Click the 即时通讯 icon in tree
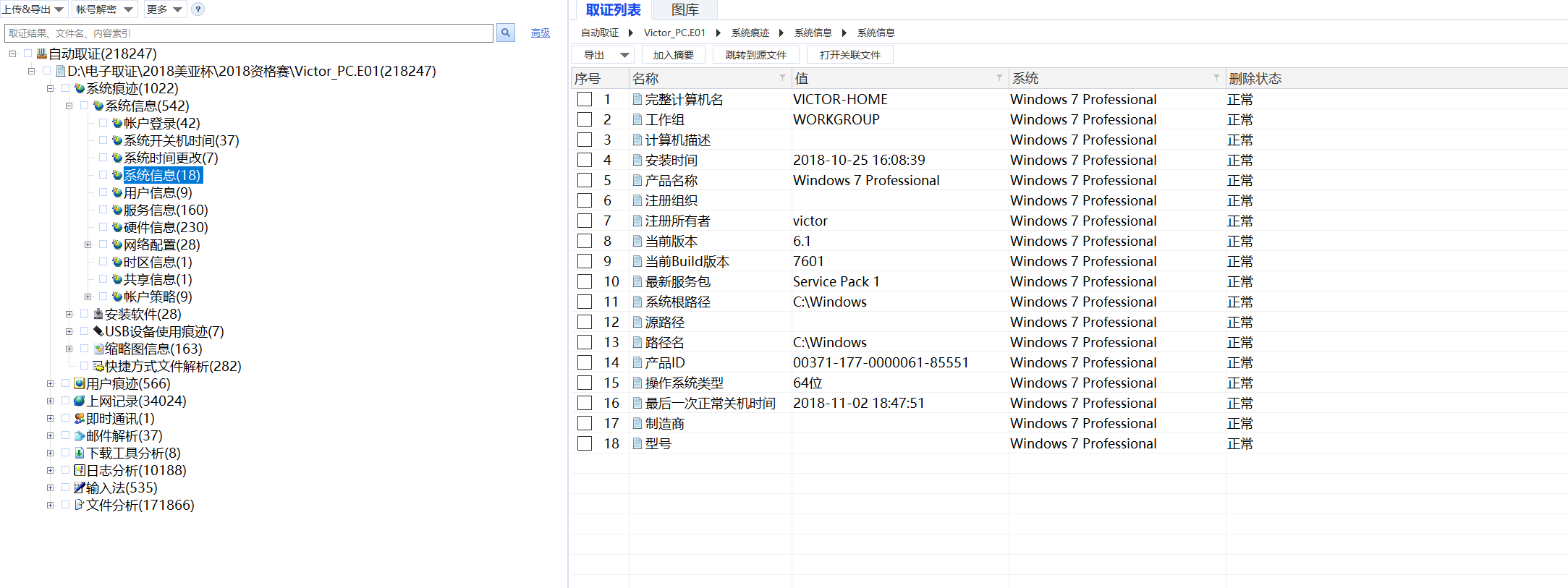1568x588 pixels. point(79,418)
